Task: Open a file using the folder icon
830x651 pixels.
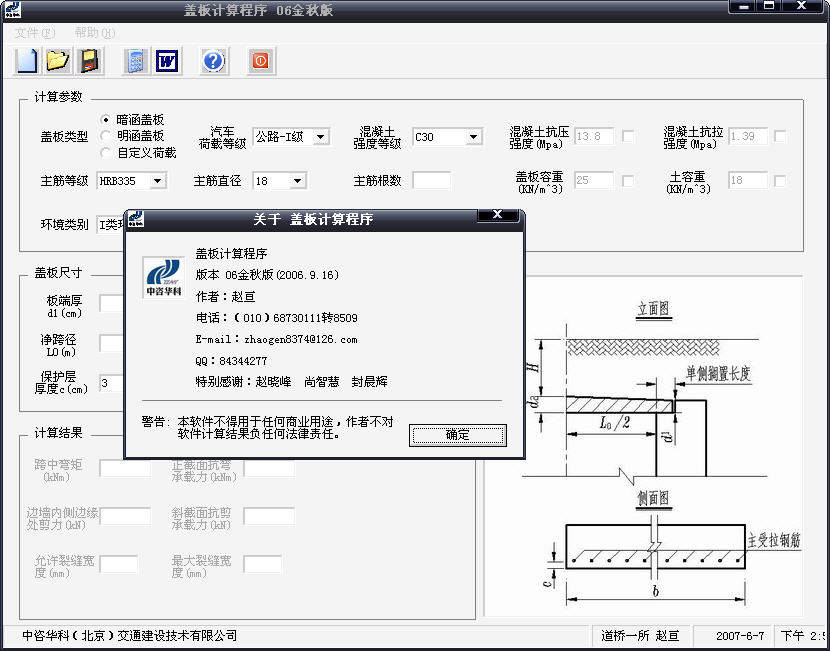Action: (58, 61)
